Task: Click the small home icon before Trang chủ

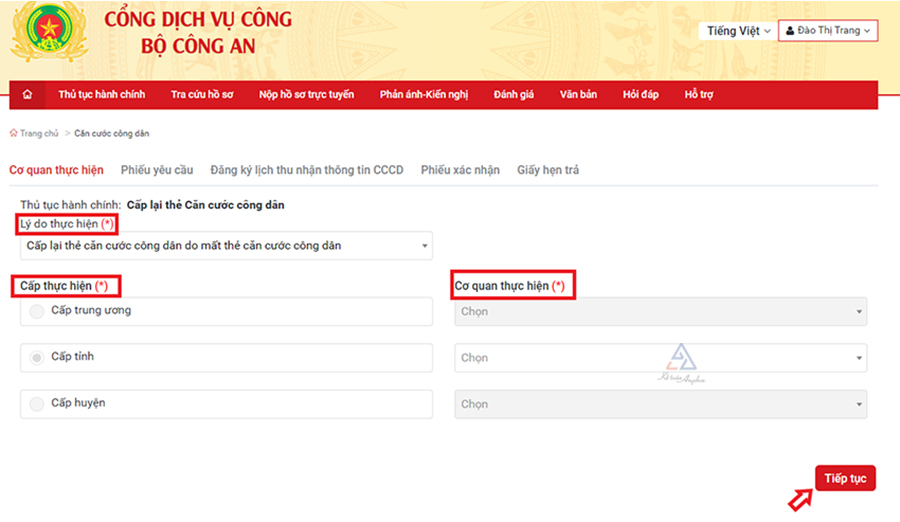Action: (x=13, y=133)
